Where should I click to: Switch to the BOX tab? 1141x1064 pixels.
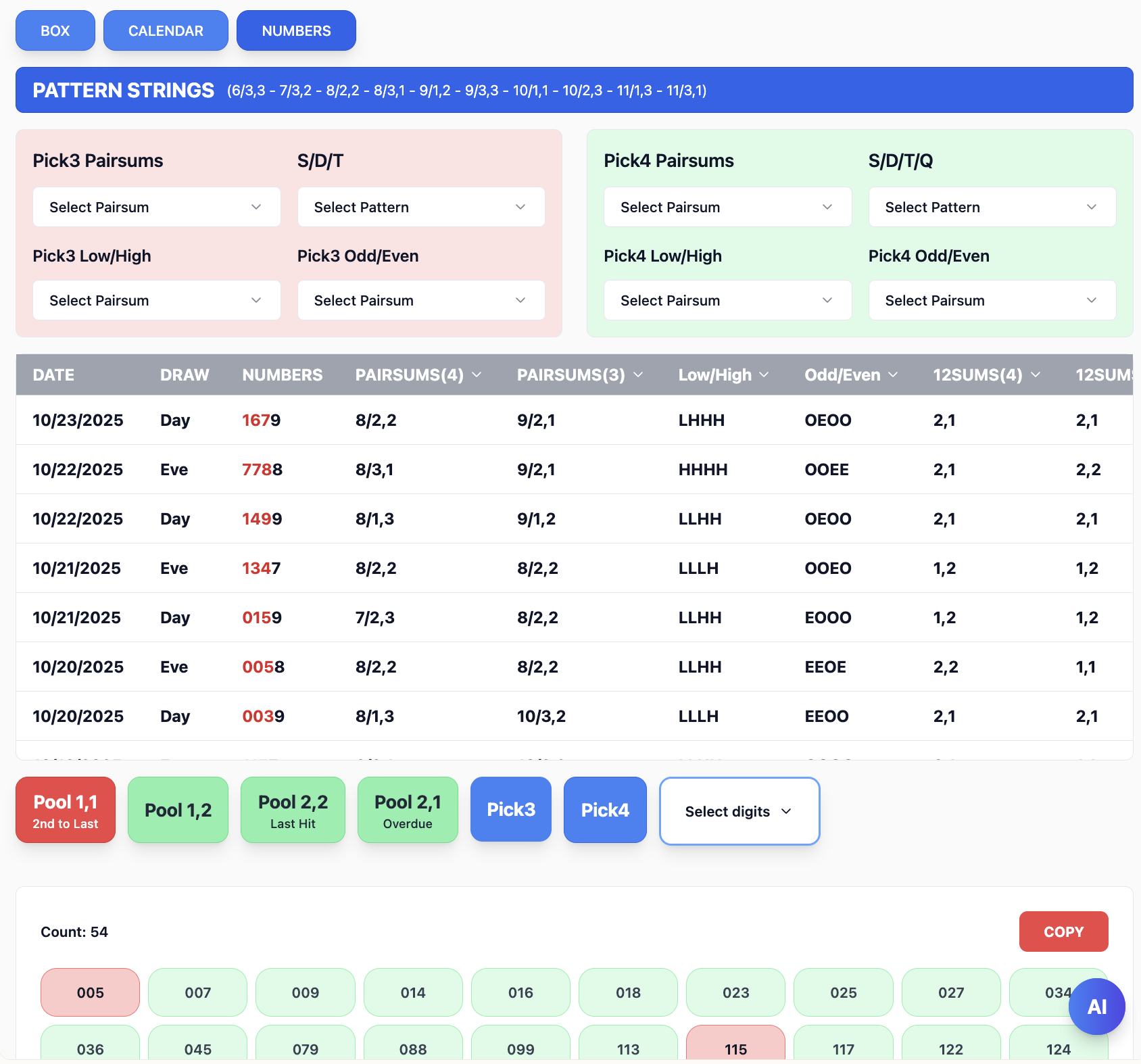click(55, 30)
